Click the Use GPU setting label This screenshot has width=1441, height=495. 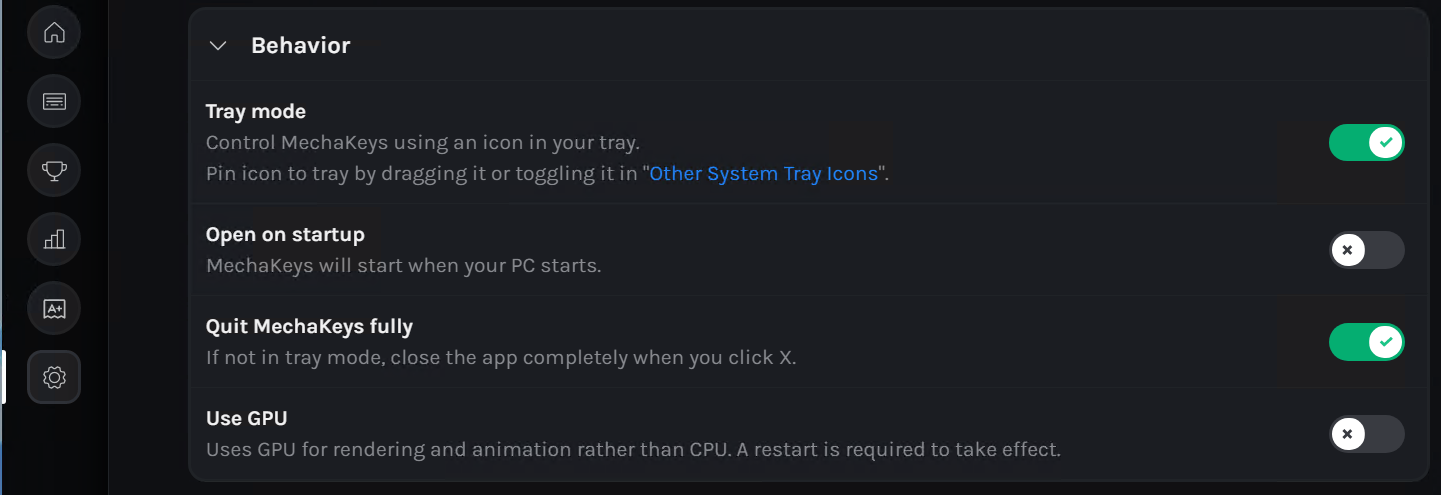click(246, 419)
